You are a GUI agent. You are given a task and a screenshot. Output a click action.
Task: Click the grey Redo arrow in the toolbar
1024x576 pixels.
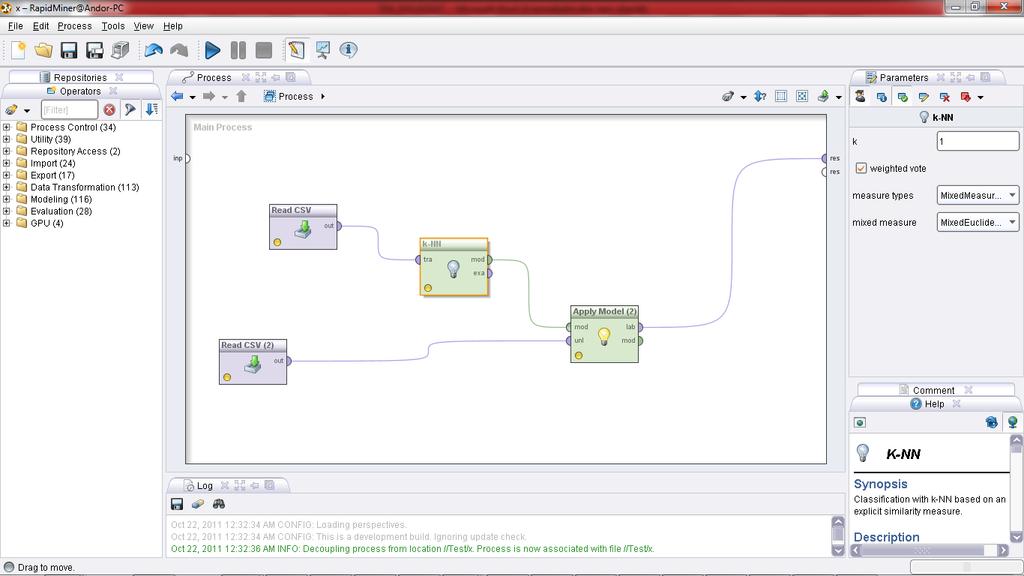[179, 50]
